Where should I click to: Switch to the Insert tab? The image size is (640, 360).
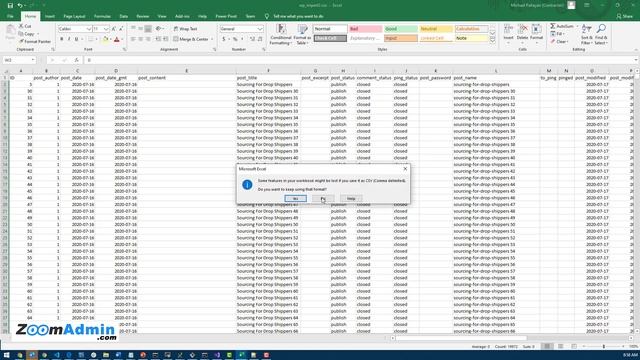click(50, 16)
